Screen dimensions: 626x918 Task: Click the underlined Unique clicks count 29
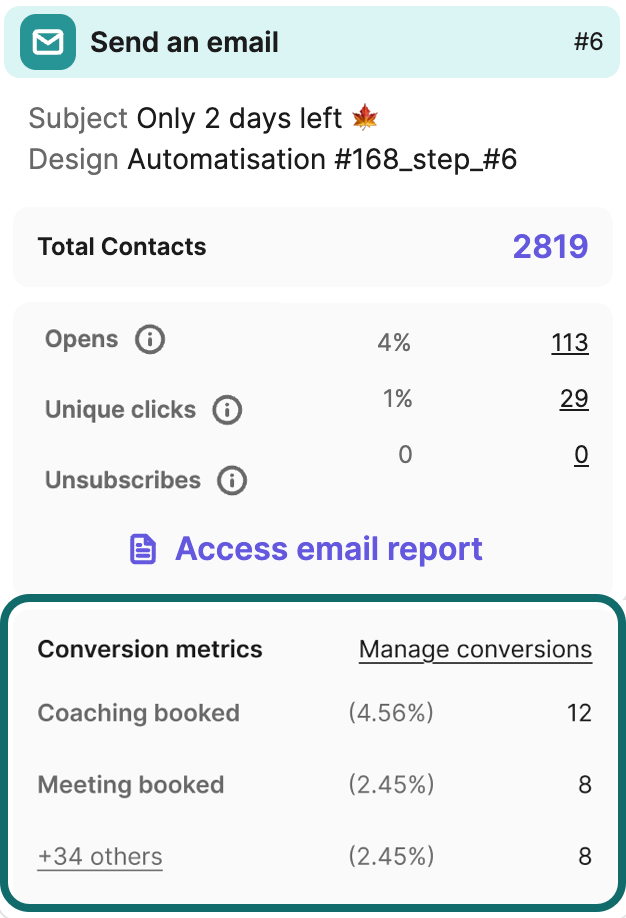point(574,398)
